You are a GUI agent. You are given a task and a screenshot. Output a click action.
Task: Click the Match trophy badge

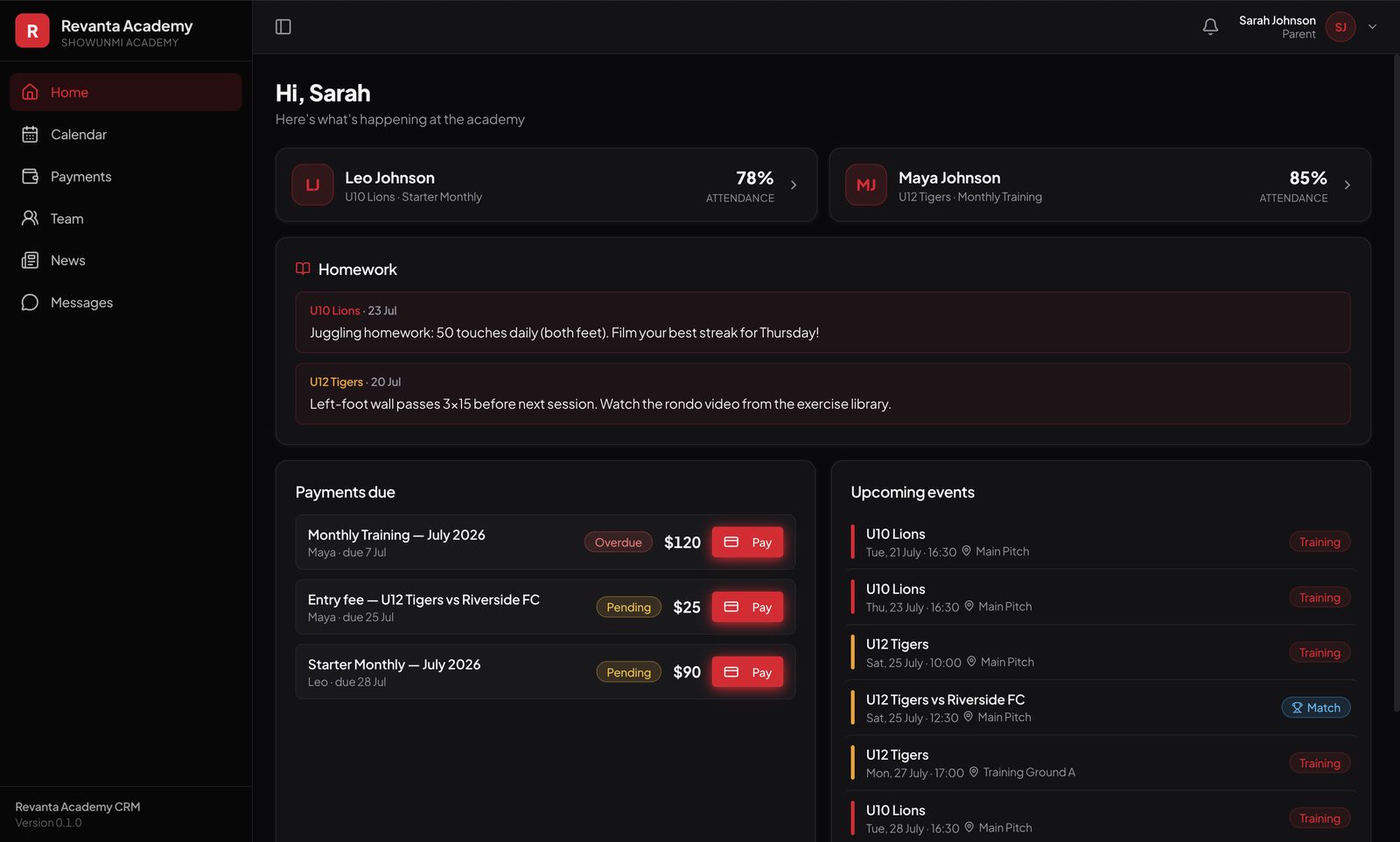click(1316, 707)
